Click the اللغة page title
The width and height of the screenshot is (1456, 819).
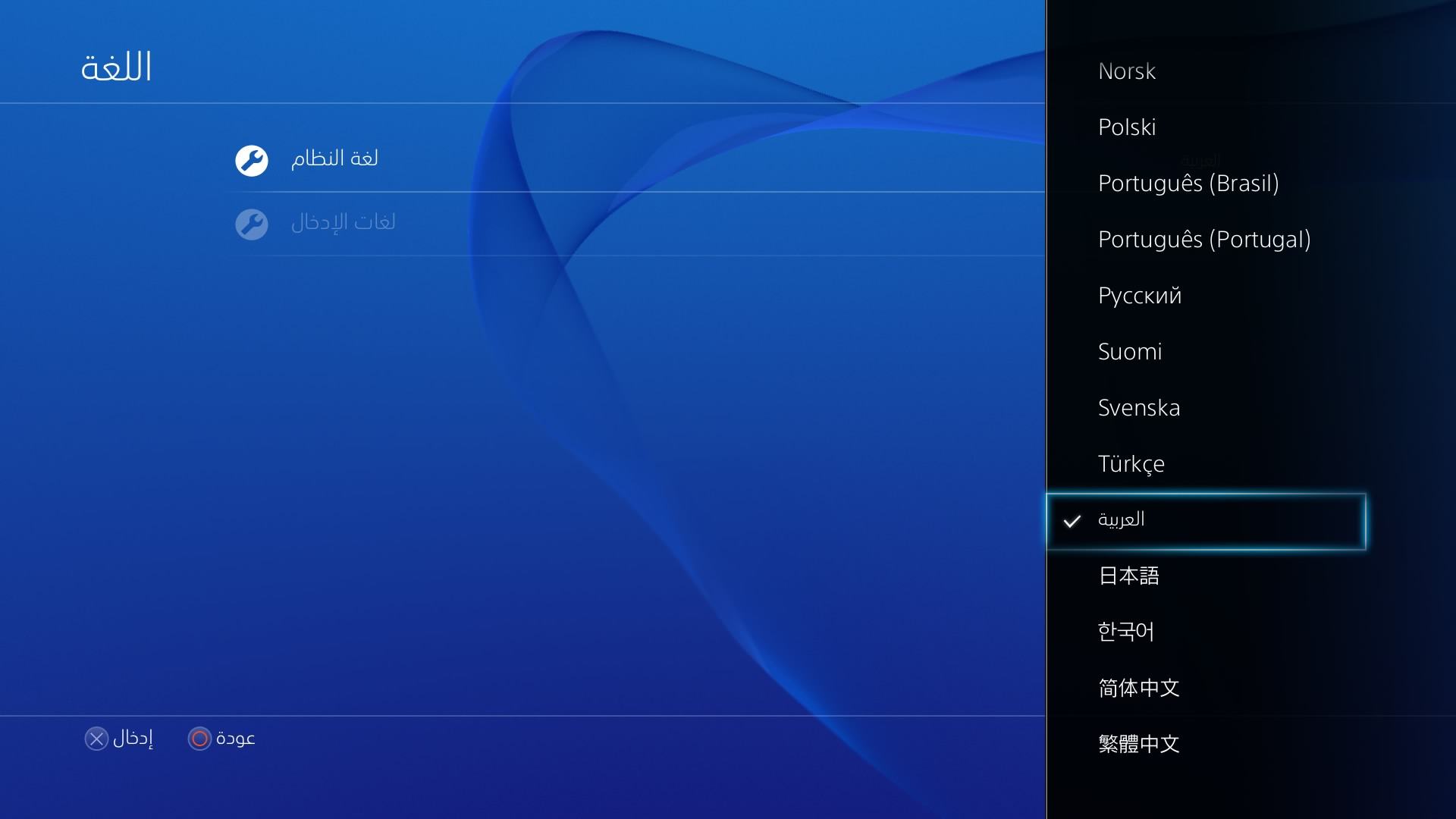(x=117, y=67)
